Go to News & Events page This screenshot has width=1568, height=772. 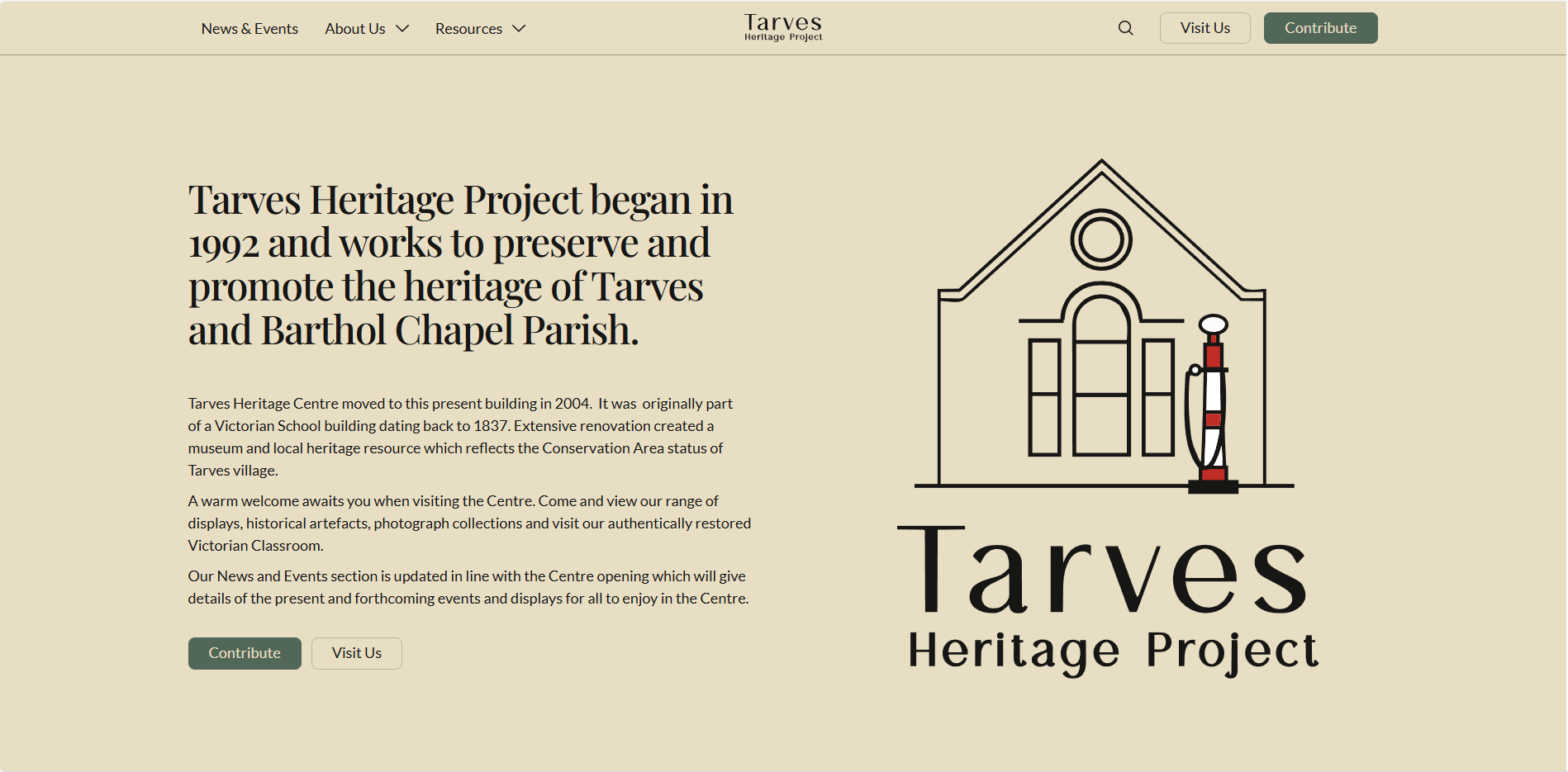(x=249, y=29)
